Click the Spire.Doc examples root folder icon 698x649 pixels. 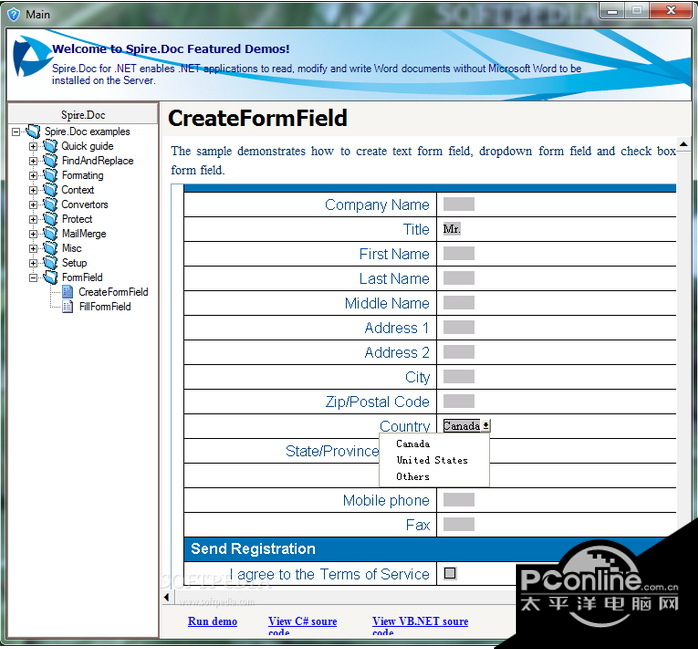coord(33,131)
